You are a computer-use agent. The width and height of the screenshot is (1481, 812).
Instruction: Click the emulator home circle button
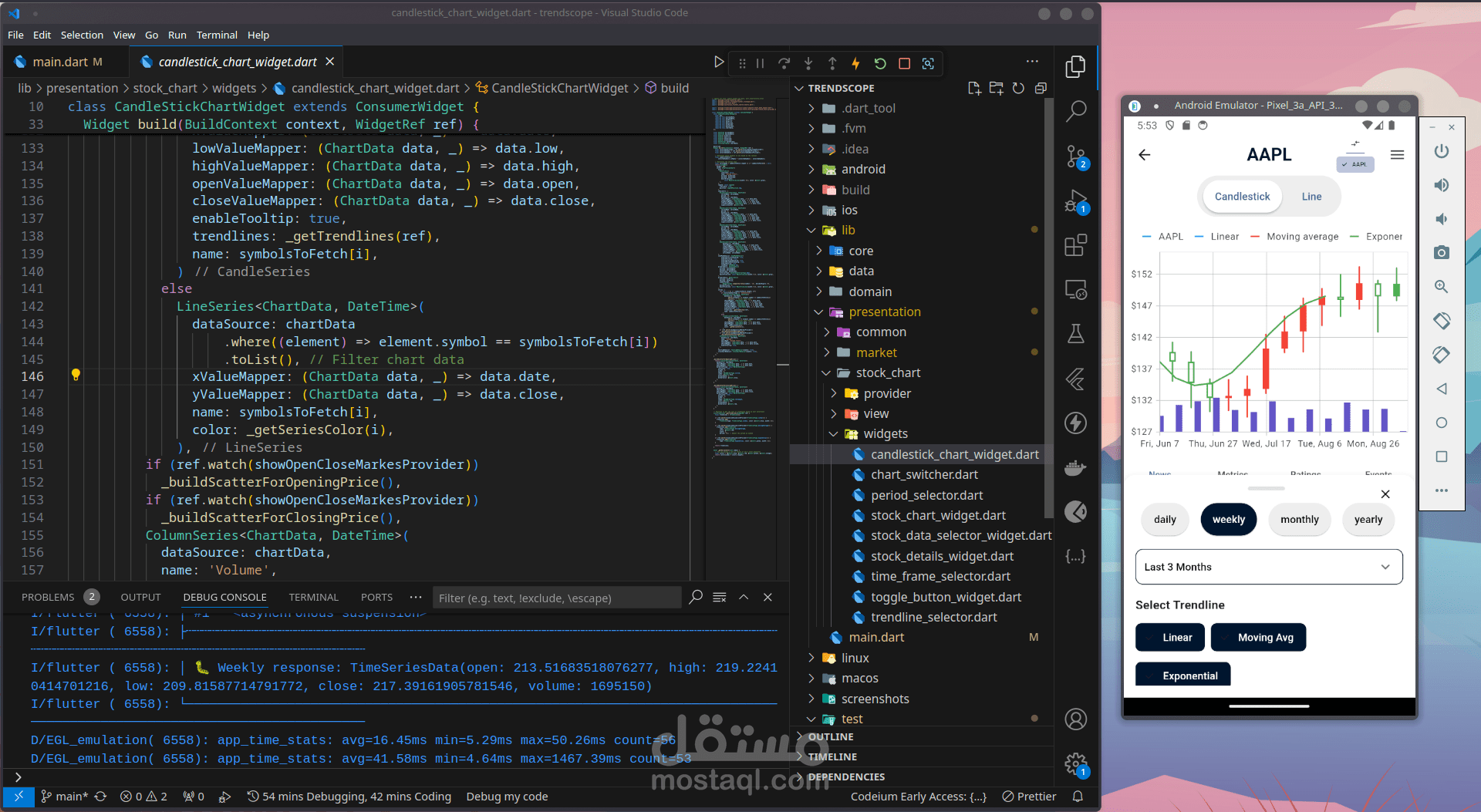1441,423
